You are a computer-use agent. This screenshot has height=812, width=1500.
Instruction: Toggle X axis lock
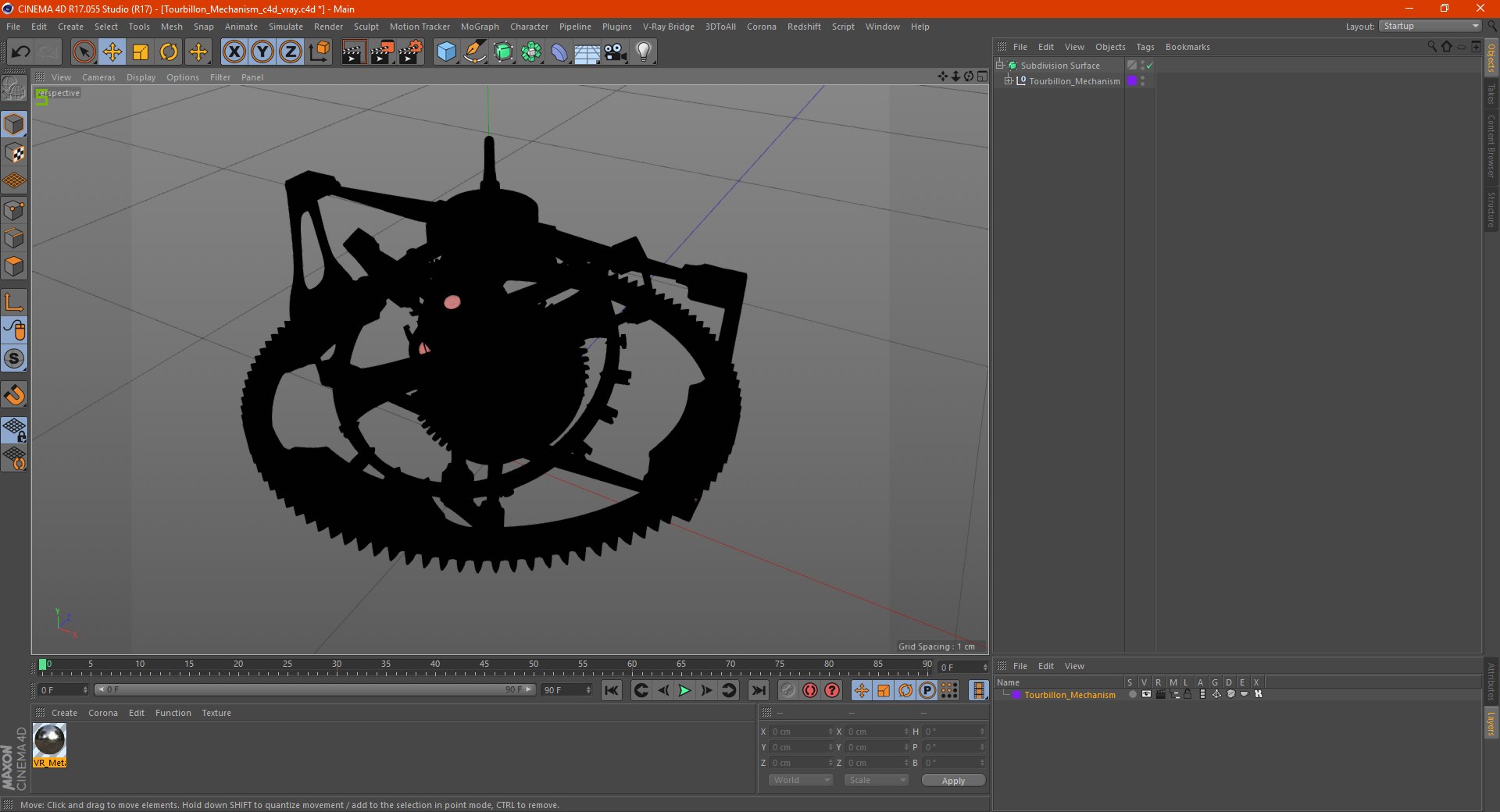(234, 52)
